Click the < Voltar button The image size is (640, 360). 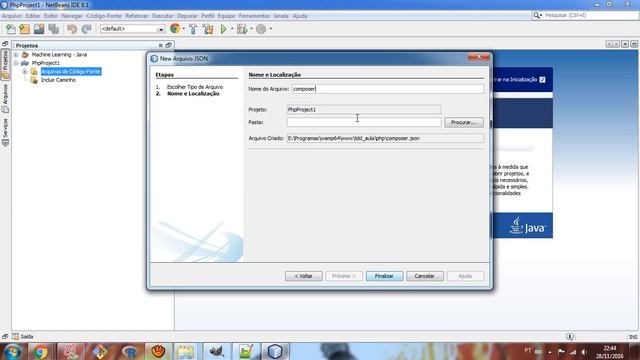pos(304,276)
